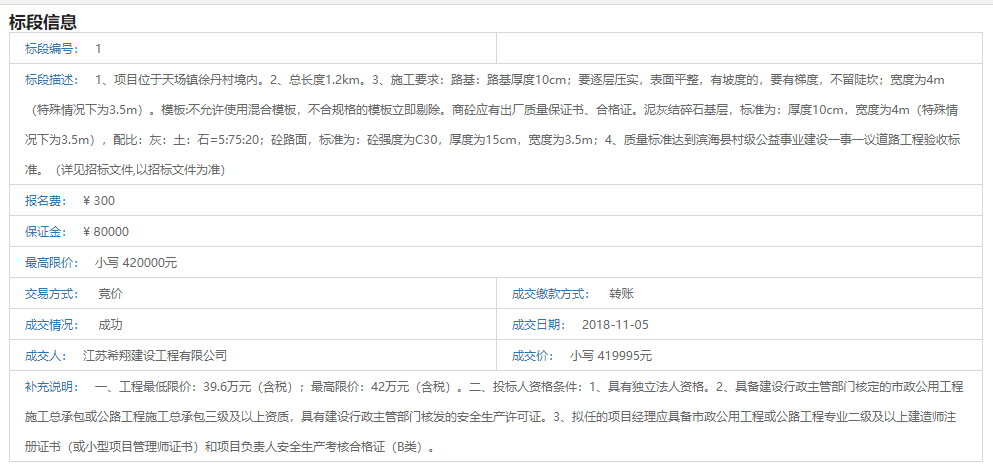Select the 小写 419995元 deal price
This screenshot has height=470, width=993.
(611, 355)
